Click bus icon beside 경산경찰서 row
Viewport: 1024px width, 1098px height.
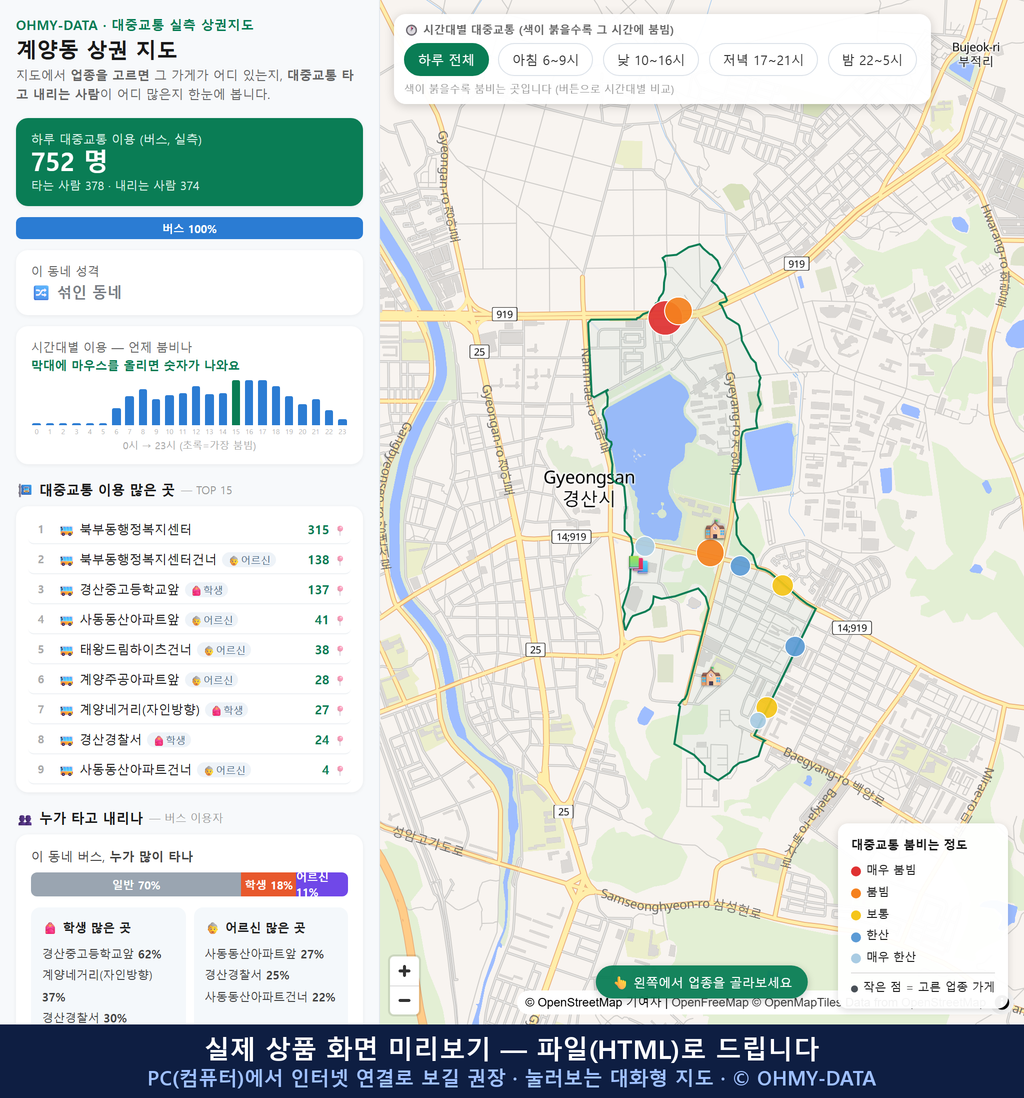[x=67, y=740]
